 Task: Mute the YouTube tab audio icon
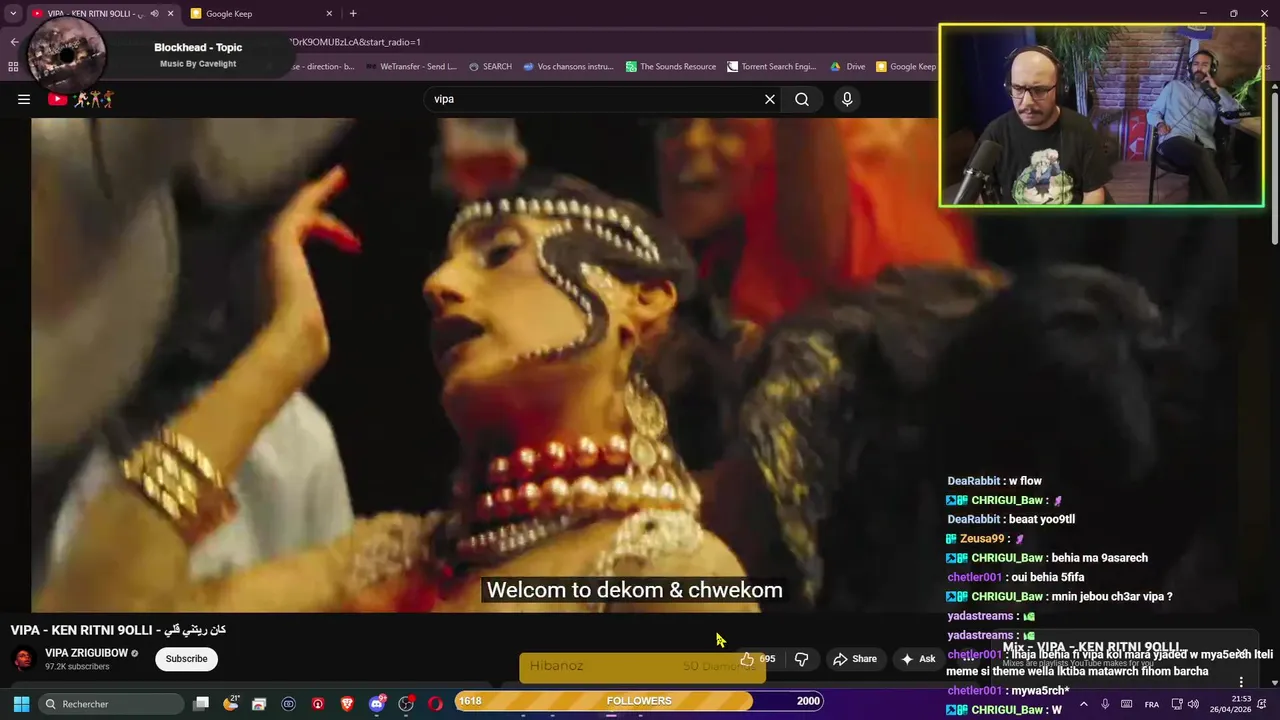pyautogui.click(x=154, y=14)
